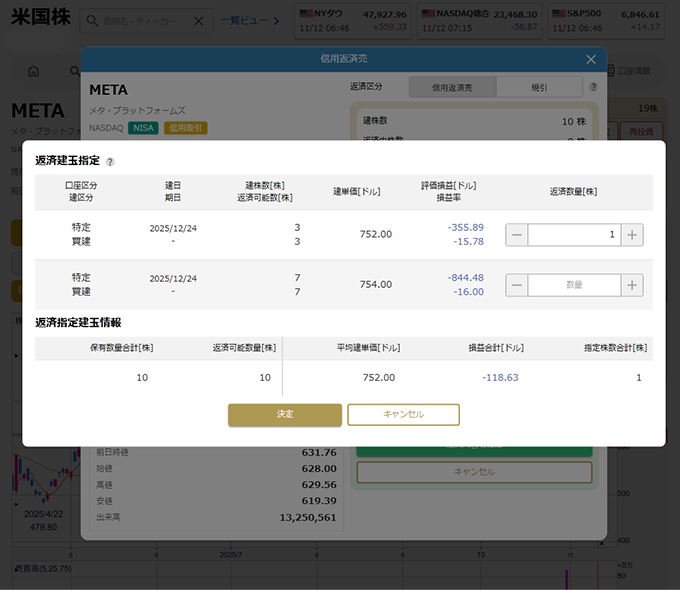The height and width of the screenshot is (590, 680).
Task: Open the 一覧ビュー dropdown
Action: tap(250, 20)
